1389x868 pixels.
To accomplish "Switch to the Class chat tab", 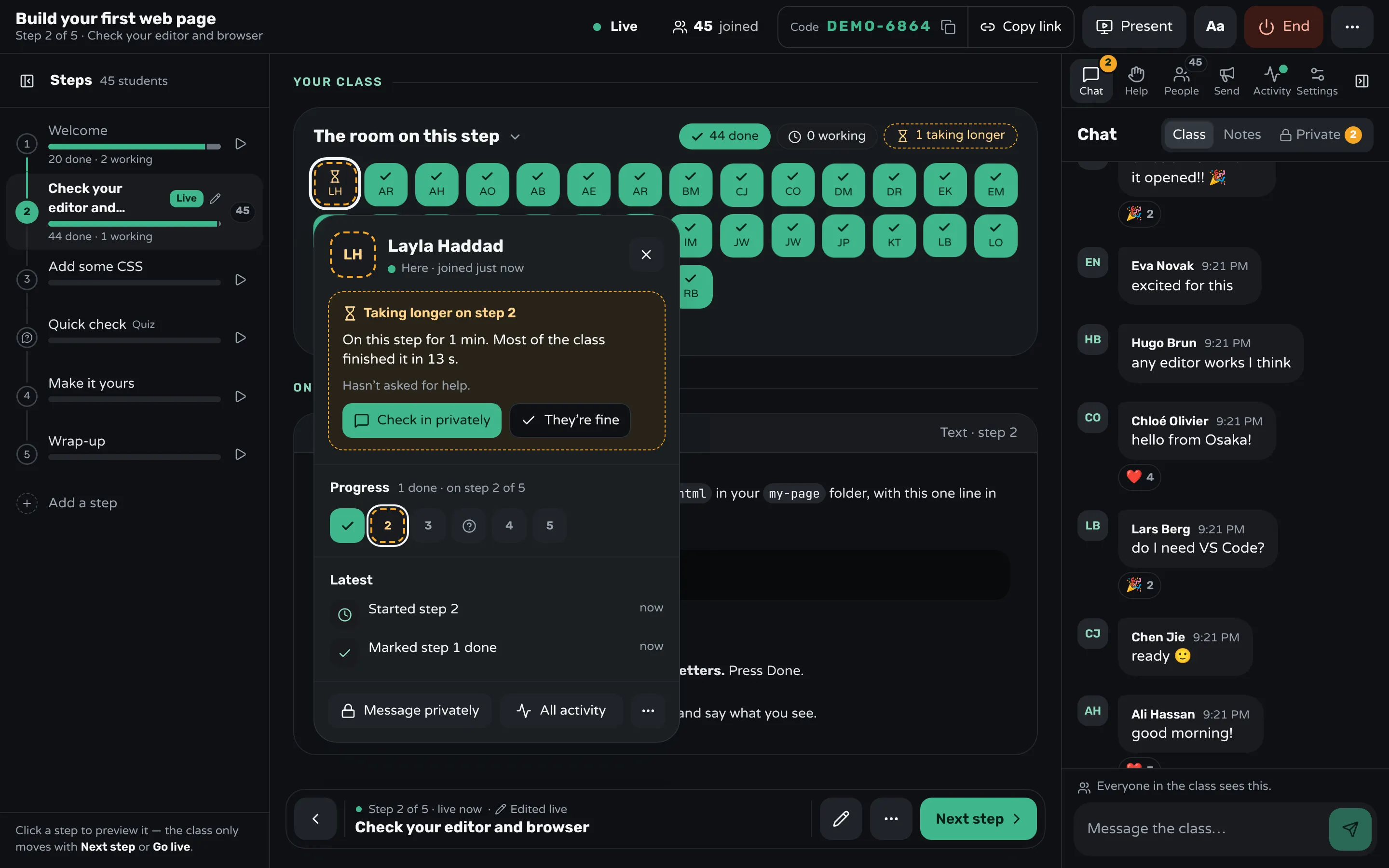I will [x=1189, y=135].
